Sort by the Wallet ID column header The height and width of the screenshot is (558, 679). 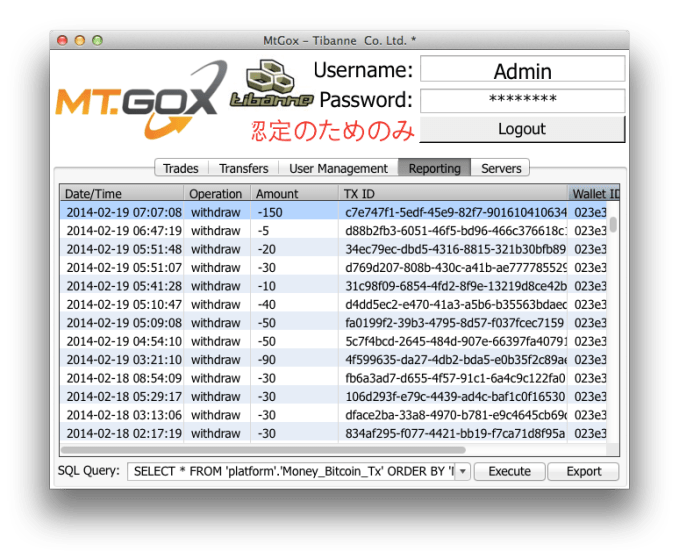(594, 194)
